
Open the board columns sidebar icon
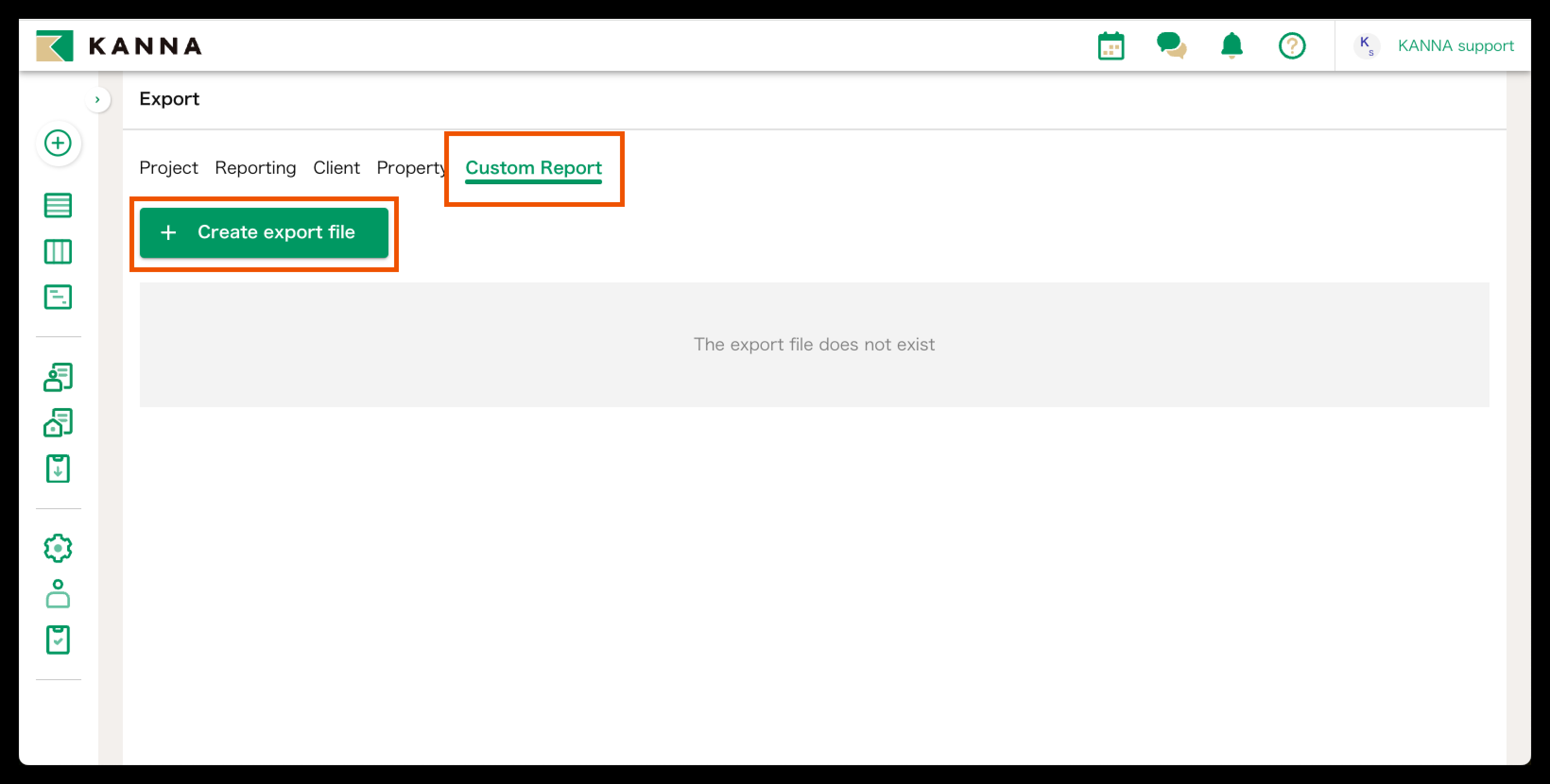59,251
